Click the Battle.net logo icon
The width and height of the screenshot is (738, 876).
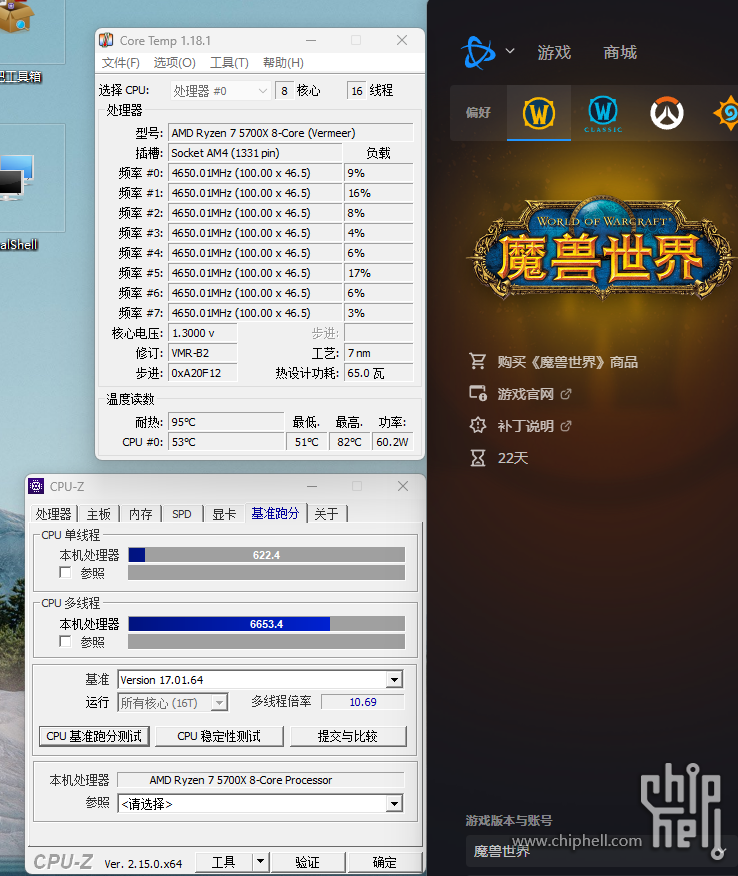[x=478, y=53]
